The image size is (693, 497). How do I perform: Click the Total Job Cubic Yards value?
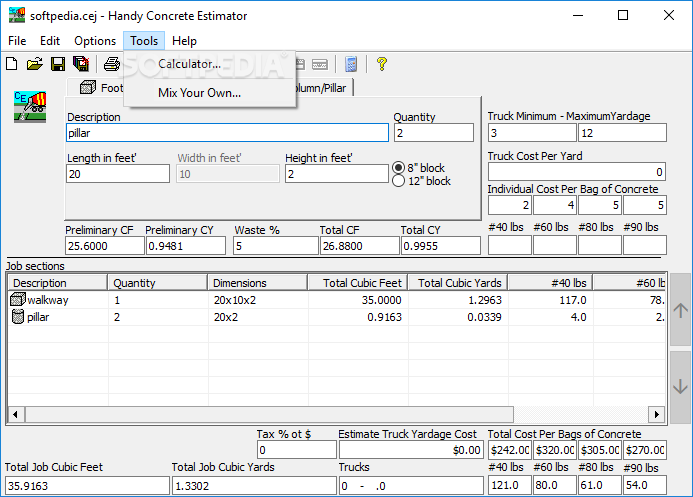(x=254, y=486)
